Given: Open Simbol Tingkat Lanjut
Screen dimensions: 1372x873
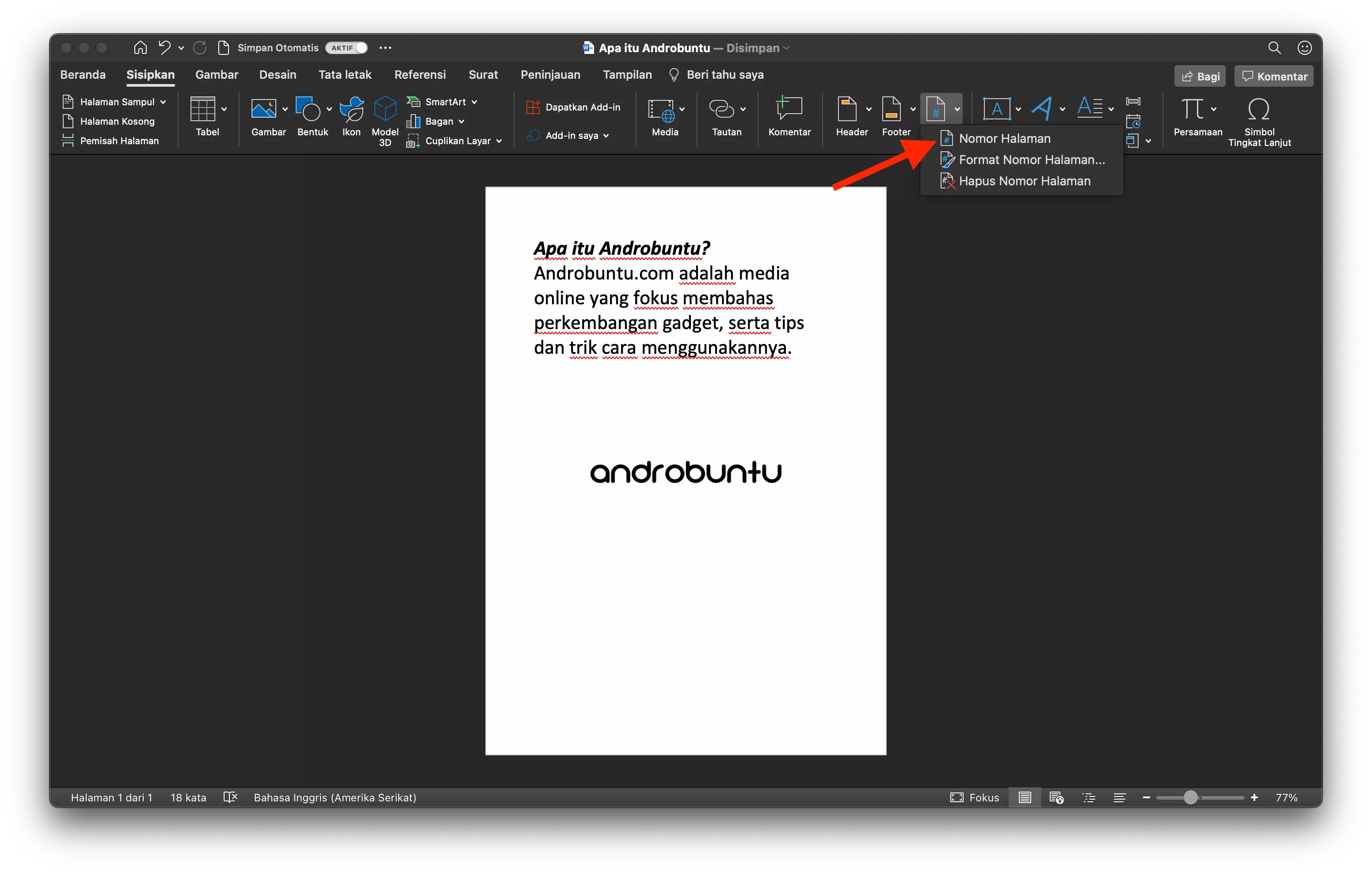Looking at the screenshot, I should 1260,121.
